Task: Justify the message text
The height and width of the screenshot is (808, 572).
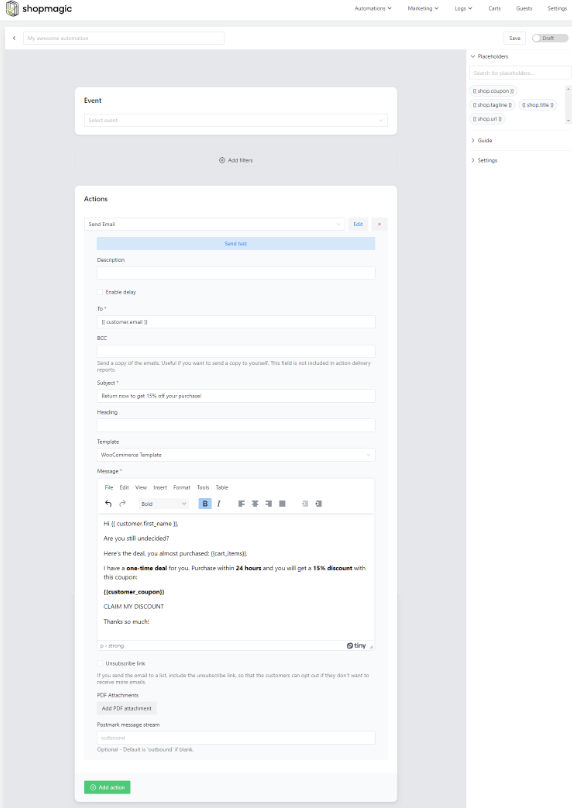Action: [282, 503]
